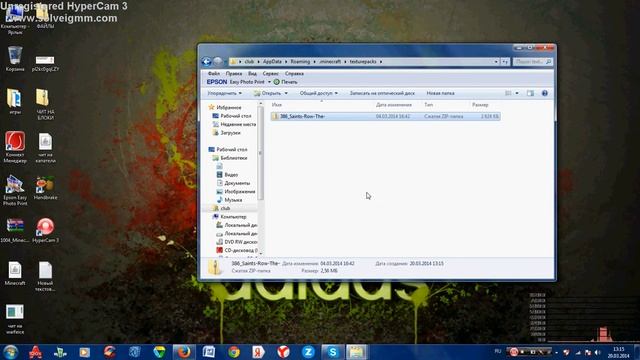Image resolution: width=640 pixels, height=360 pixels.
Task: Select the Epson Easy Photo Print shortcut
Action: click(x=15, y=190)
